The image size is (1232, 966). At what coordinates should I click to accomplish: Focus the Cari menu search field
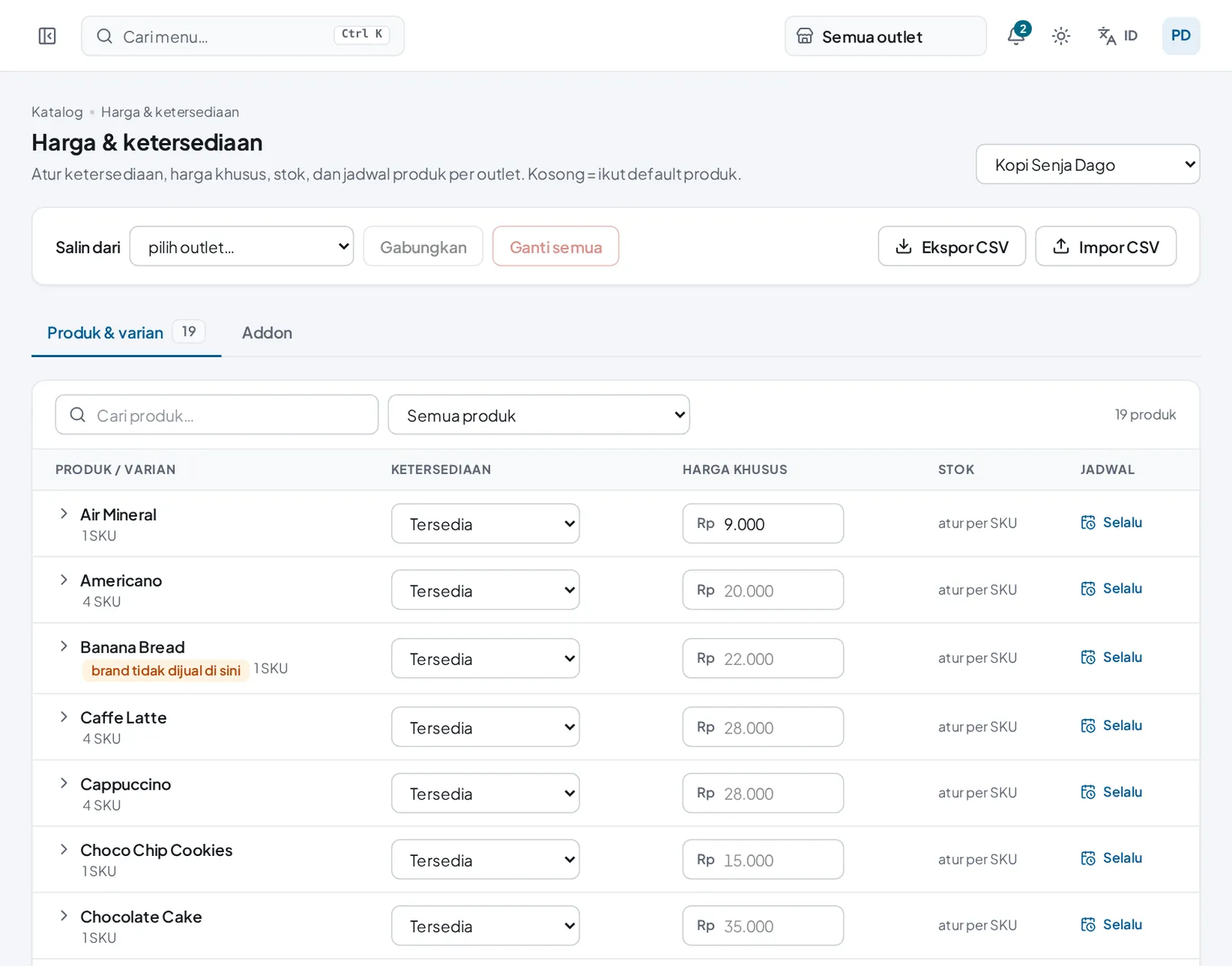click(x=243, y=36)
